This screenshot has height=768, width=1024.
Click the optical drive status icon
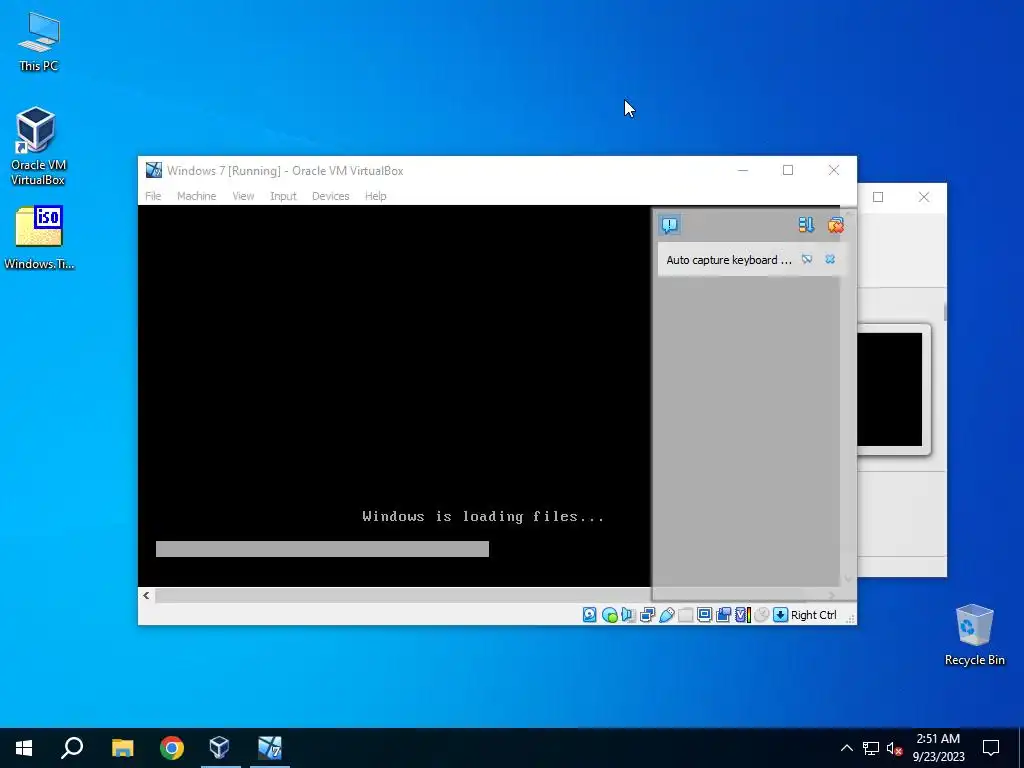(x=609, y=615)
